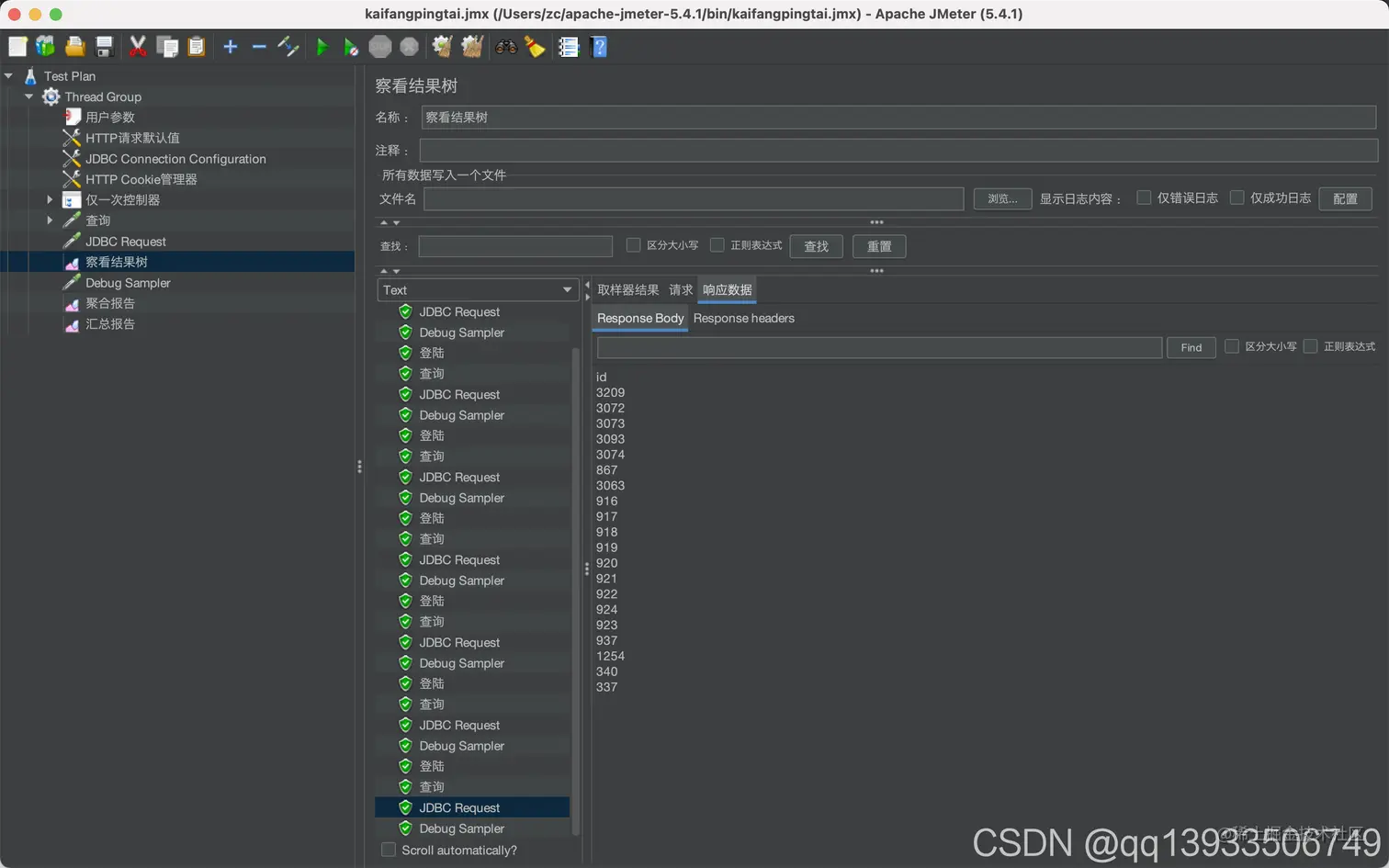Screen dimensions: 1389x868
Task: Click the 用户参数 tree icon
Action: click(73, 117)
